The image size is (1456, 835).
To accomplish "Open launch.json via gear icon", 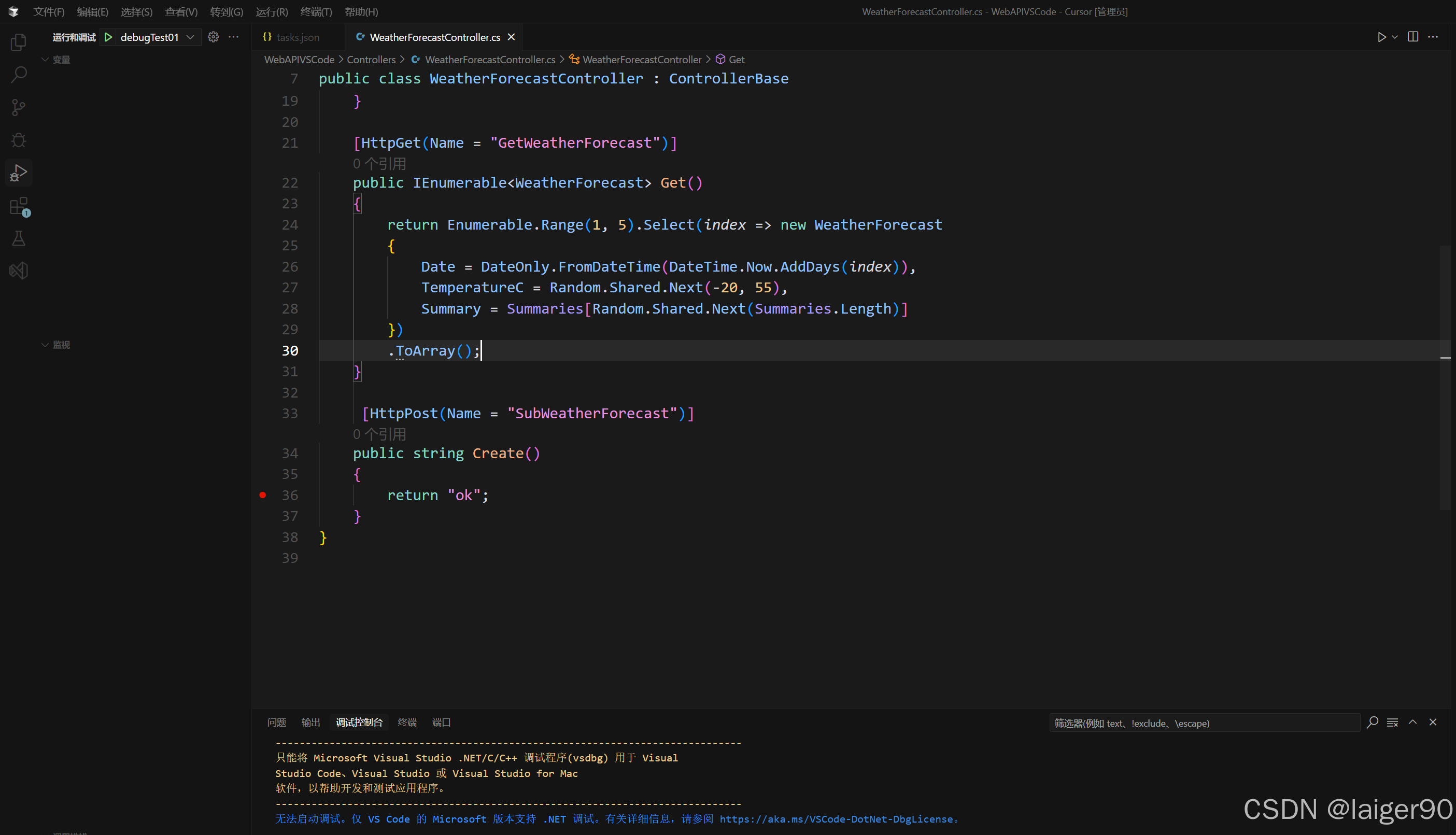I will [214, 37].
